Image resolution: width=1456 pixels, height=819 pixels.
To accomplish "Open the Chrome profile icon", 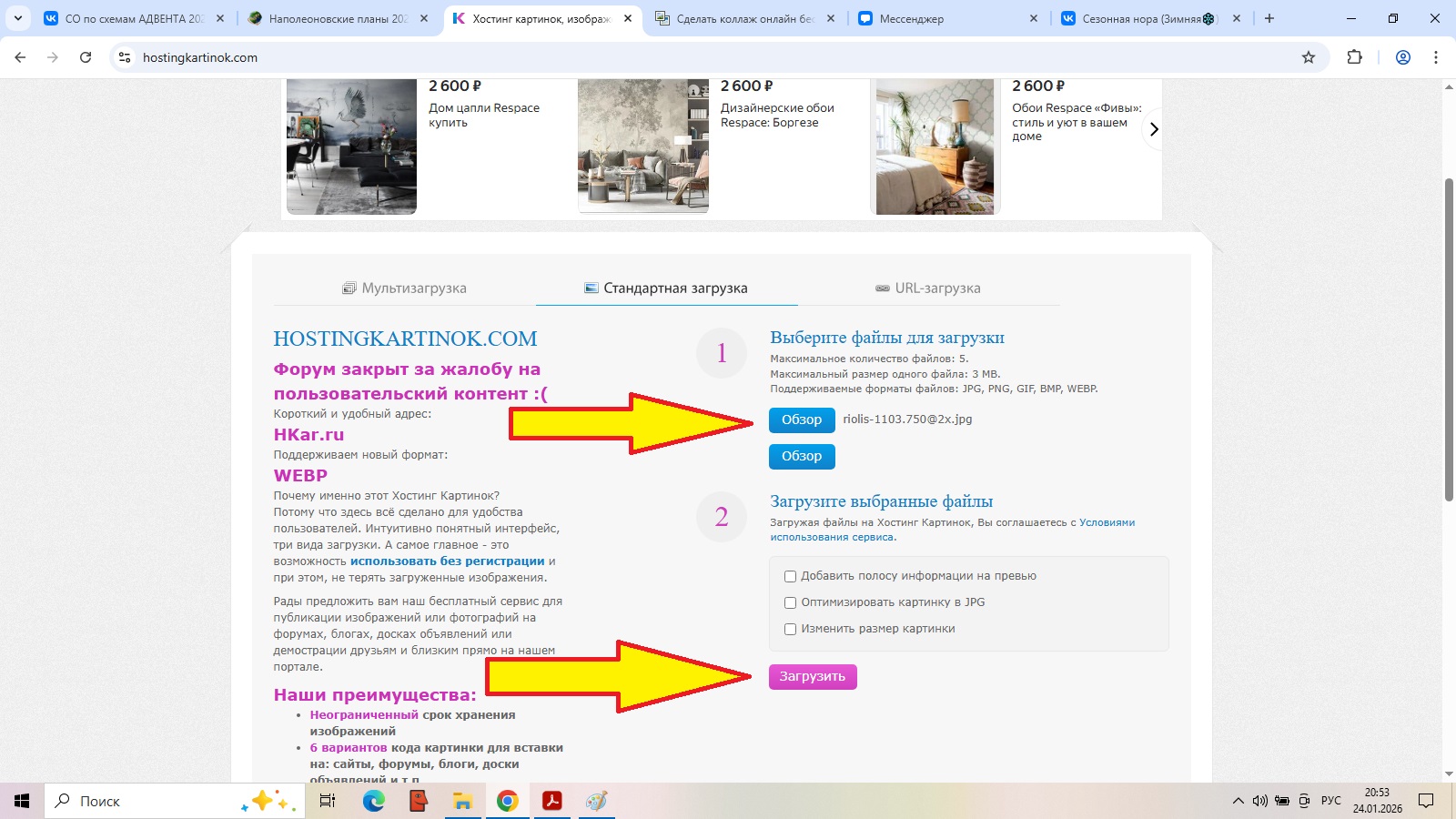I will click(x=1403, y=57).
